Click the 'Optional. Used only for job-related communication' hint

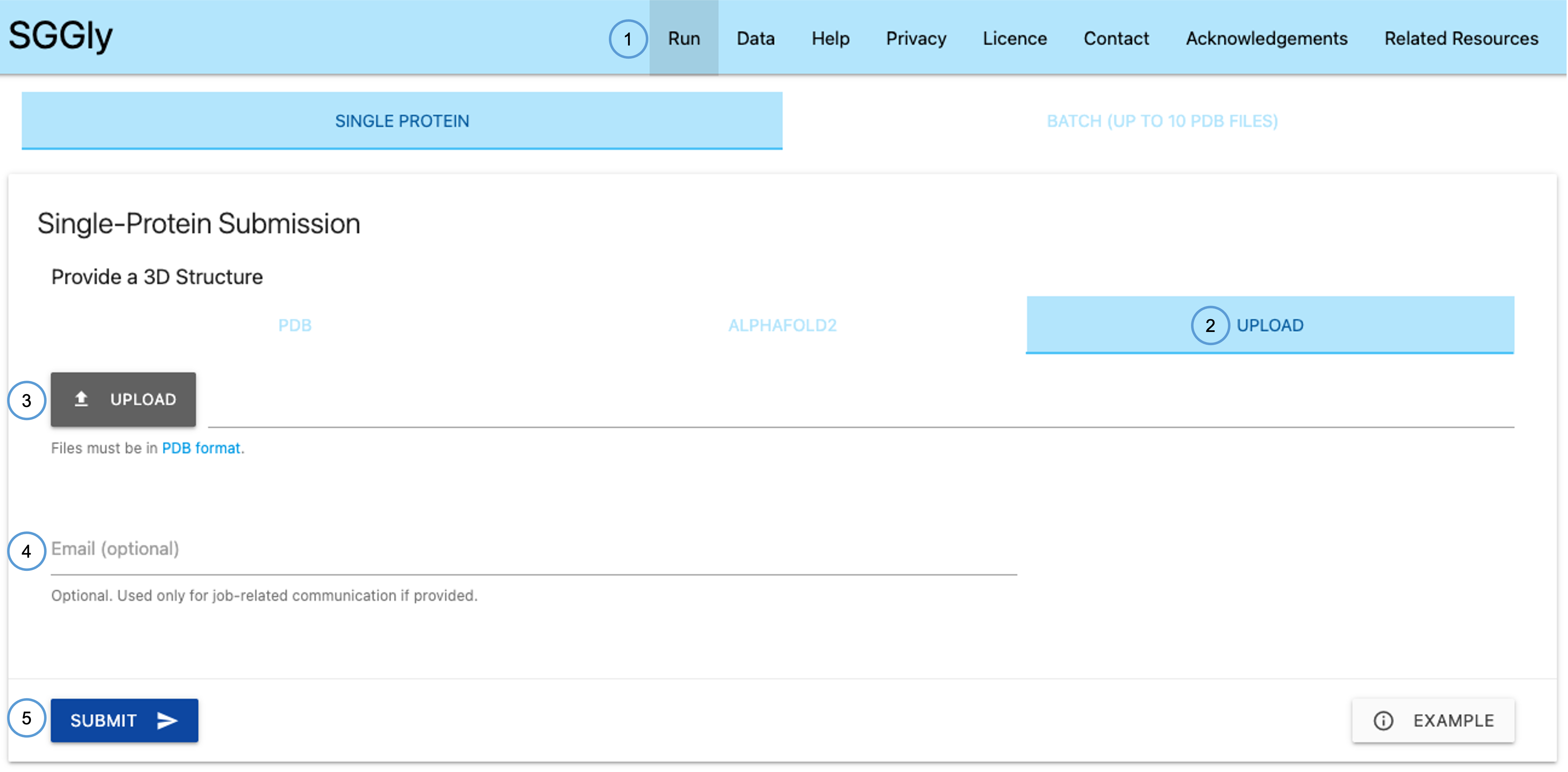(x=264, y=596)
